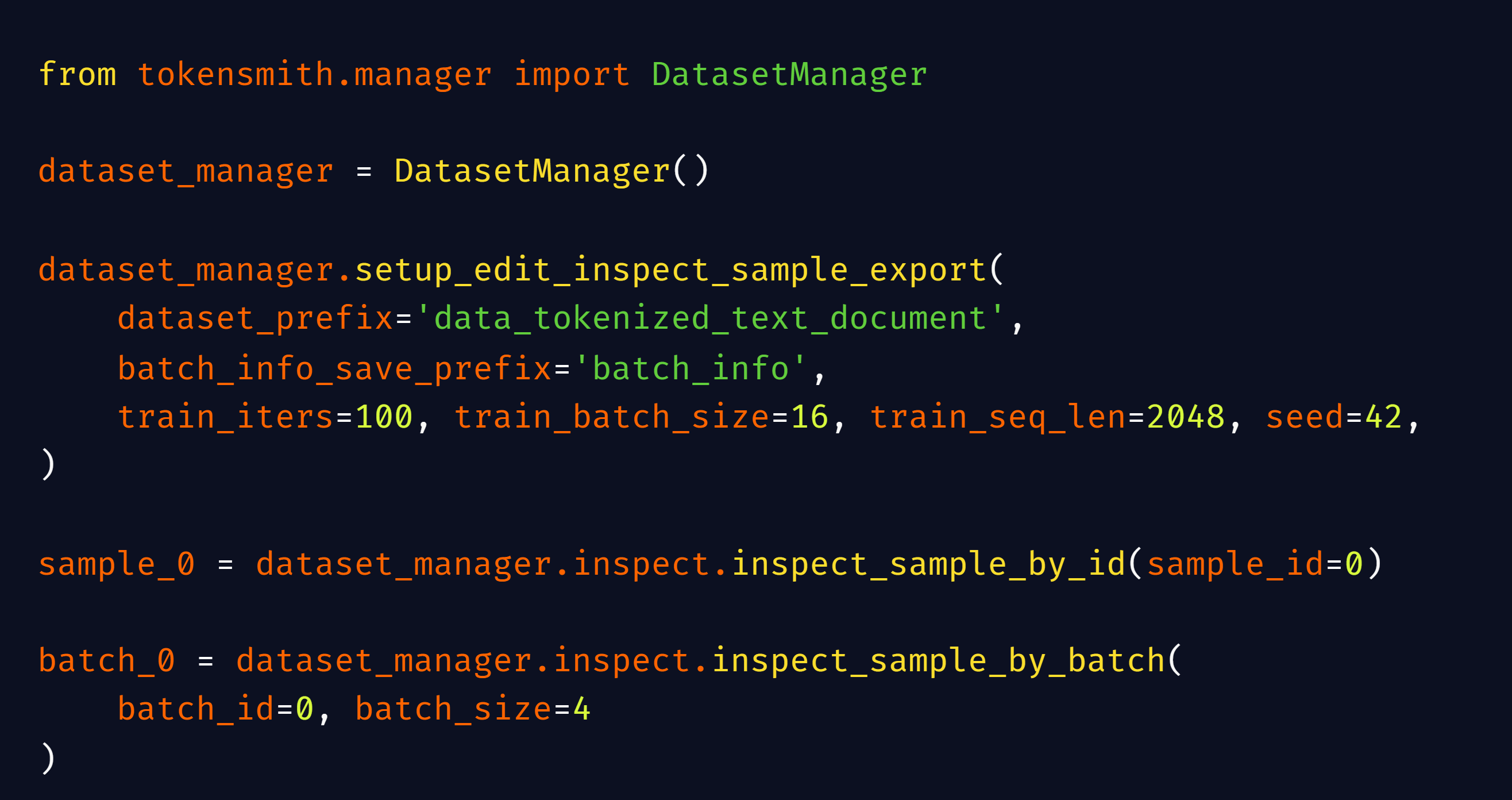Click the green DatasetManager class in the import line
The width and height of the screenshot is (1512, 800).
789,75
